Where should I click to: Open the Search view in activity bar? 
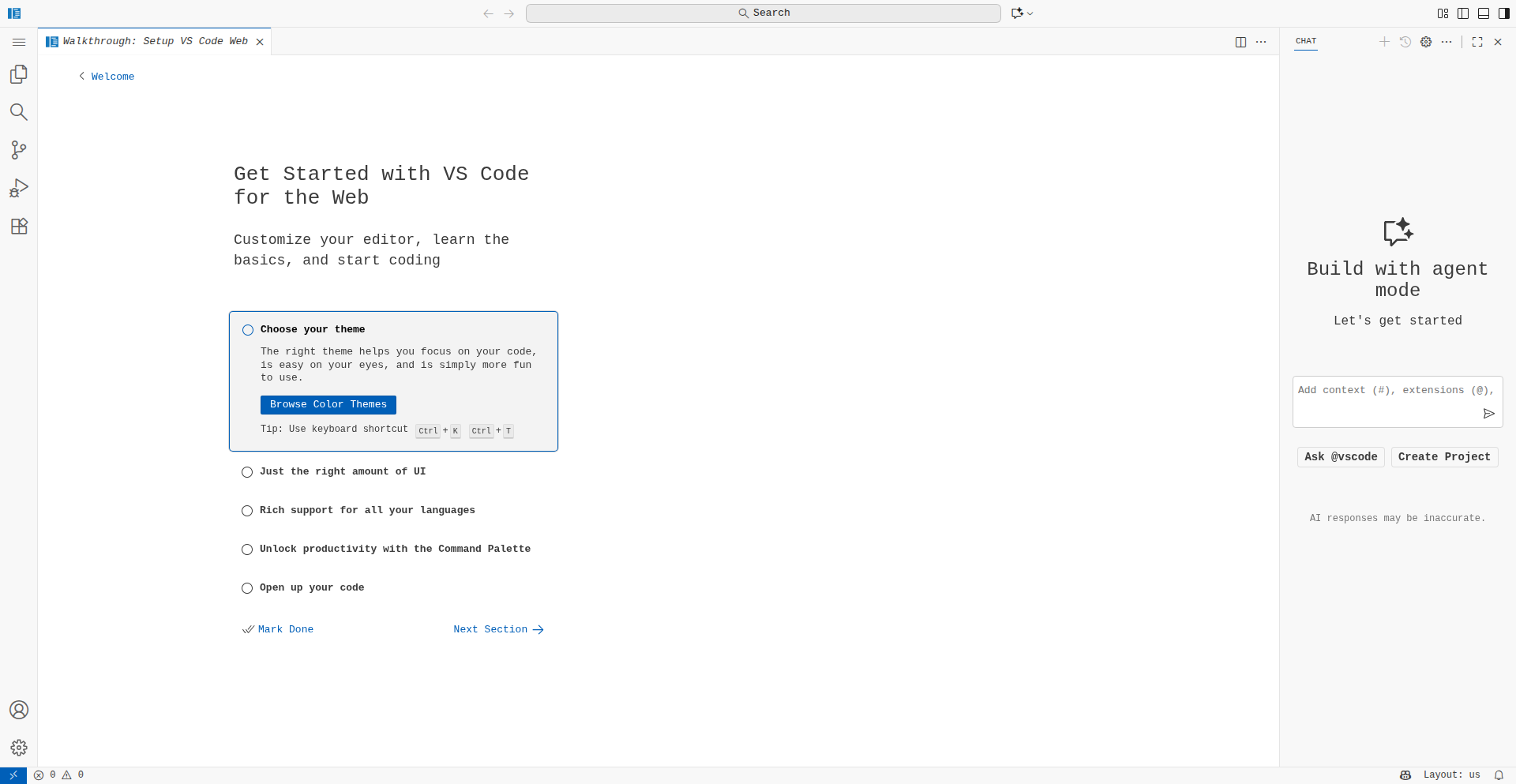pos(19,112)
